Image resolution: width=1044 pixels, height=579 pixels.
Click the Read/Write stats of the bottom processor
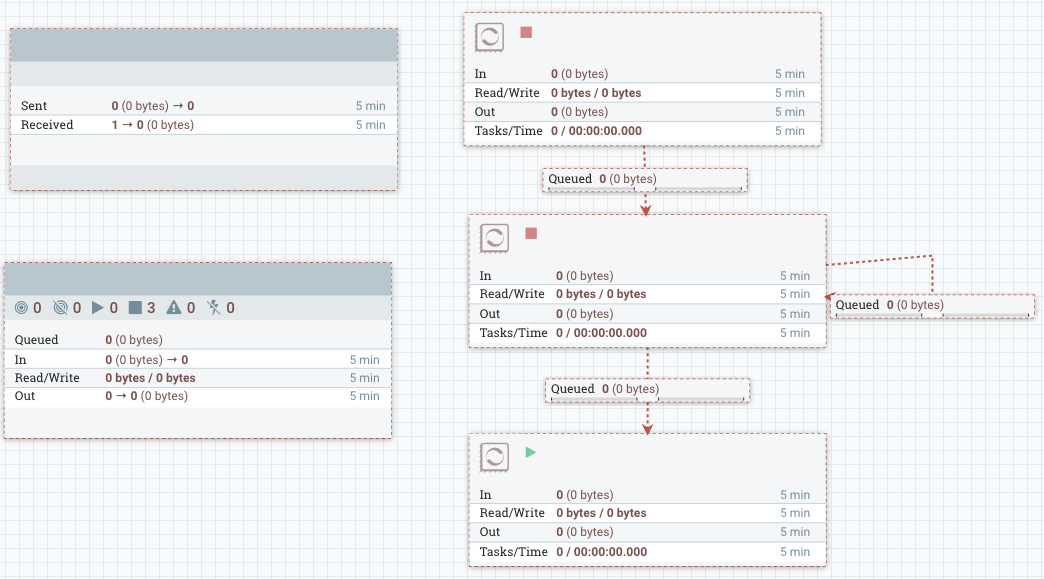(x=647, y=513)
